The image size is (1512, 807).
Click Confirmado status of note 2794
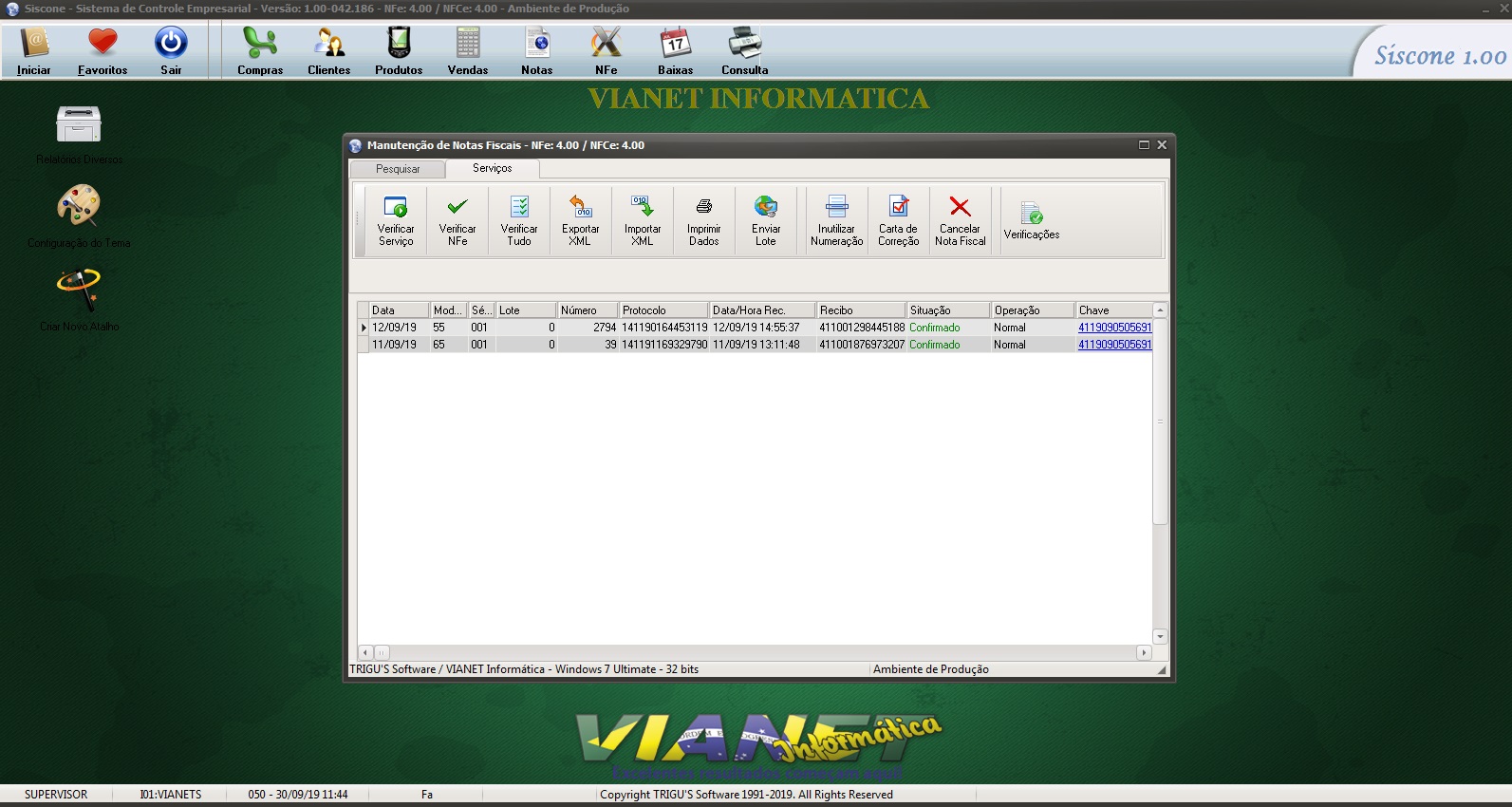pyautogui.click(x=935, y=328)
